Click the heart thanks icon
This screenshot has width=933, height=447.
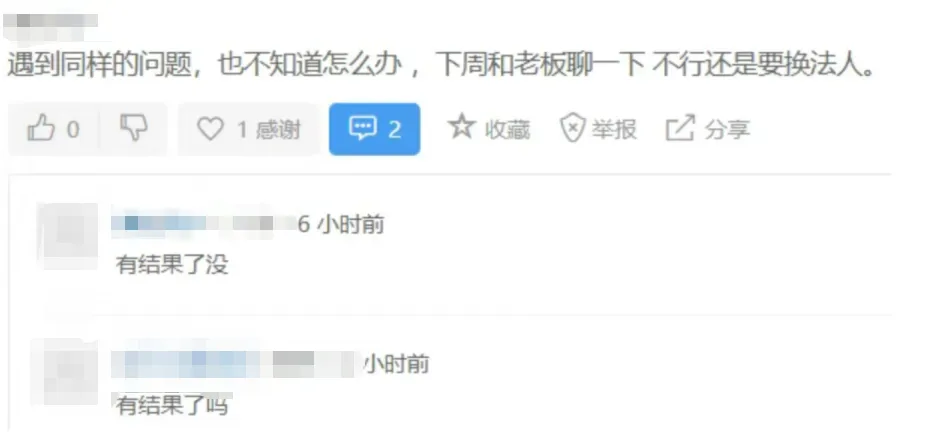(210, 129)
